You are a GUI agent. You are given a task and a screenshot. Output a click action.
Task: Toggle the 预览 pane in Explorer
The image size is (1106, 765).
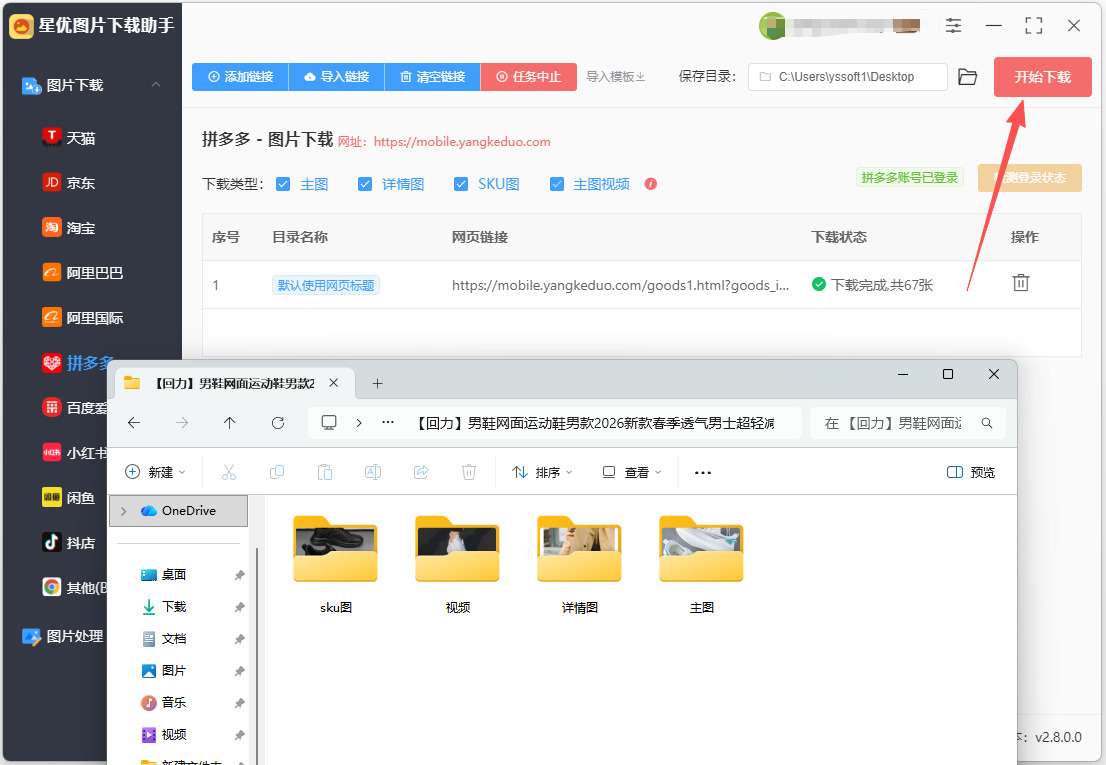[x=971, y=472]
